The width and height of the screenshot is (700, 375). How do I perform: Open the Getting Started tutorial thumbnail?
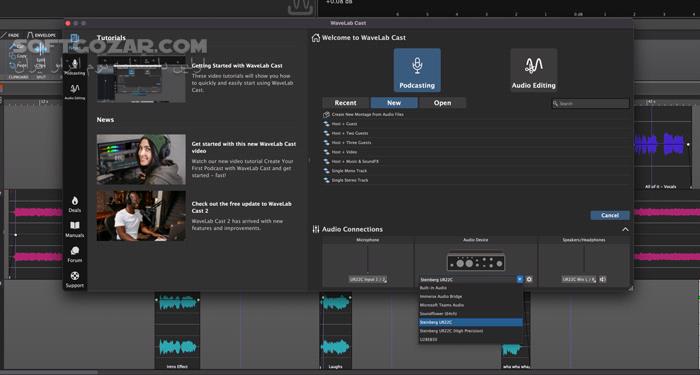click(141, 79)
